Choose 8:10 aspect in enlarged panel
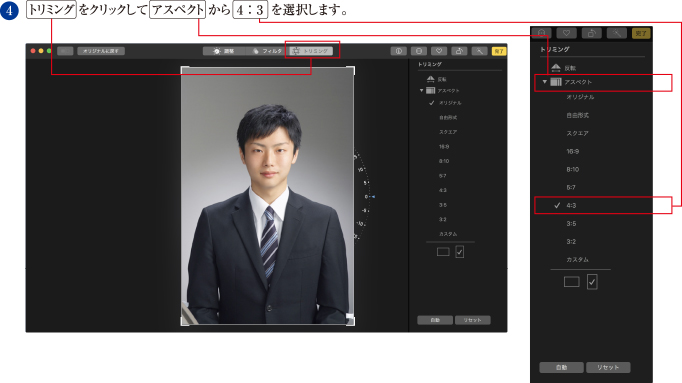 tap(572, 169)
